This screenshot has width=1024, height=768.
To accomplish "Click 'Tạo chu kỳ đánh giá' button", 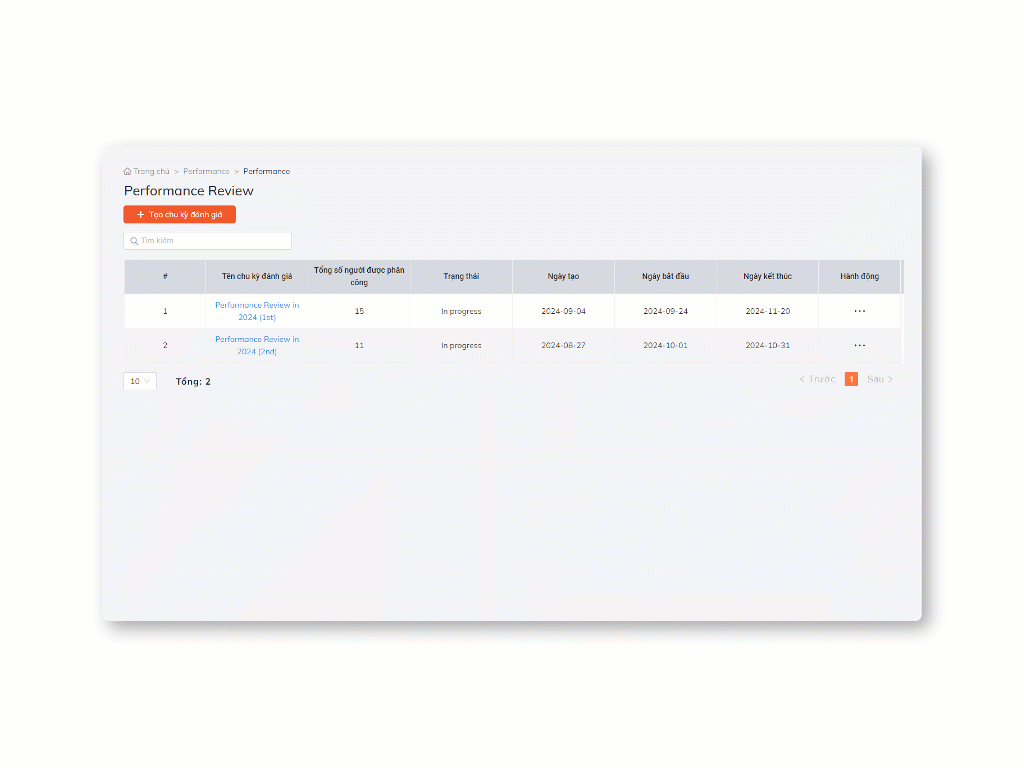I will (179, 214).
